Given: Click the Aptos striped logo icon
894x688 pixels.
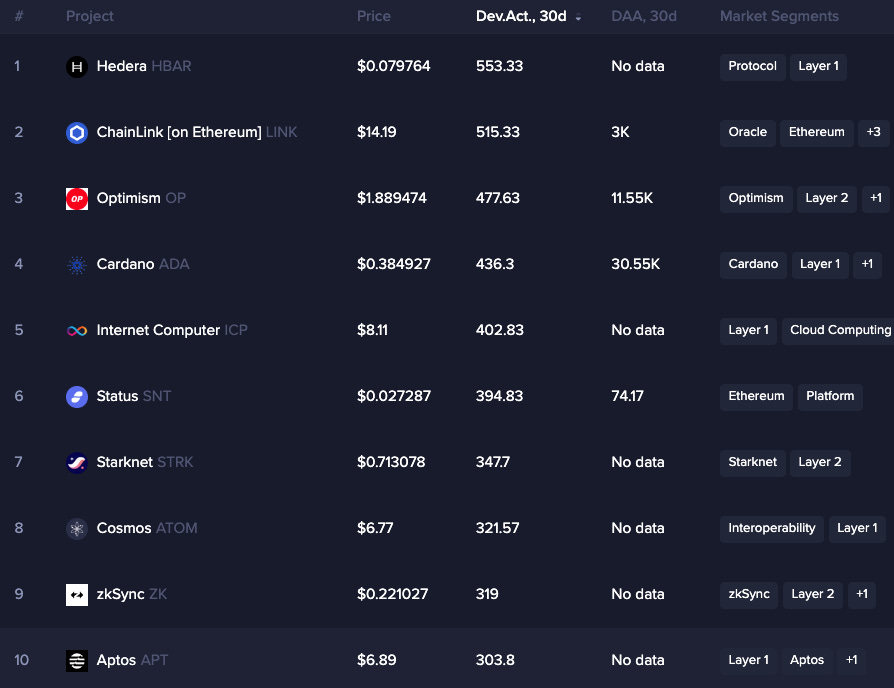Looking at the screenshot, I should tap(77, 661).
